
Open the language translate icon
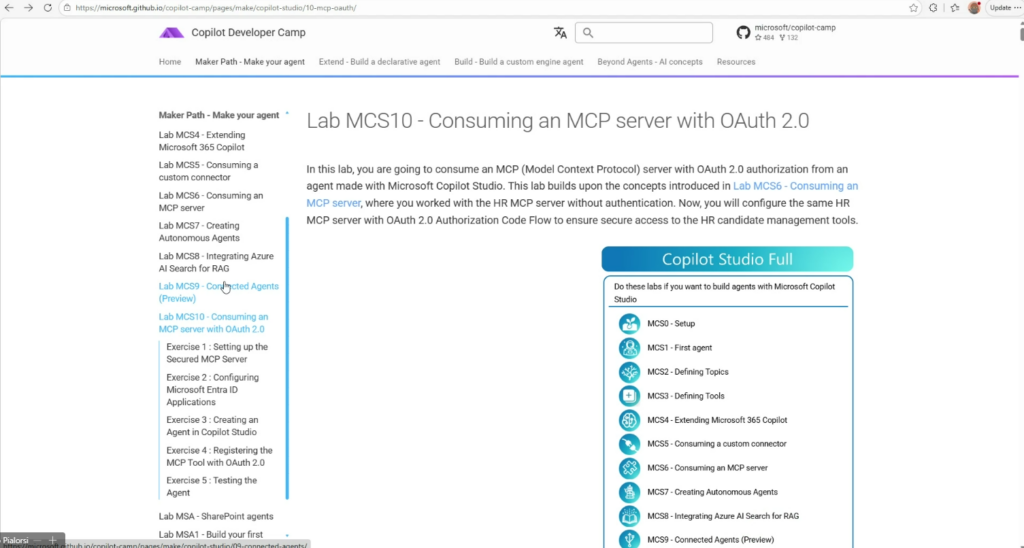(560, 33)
